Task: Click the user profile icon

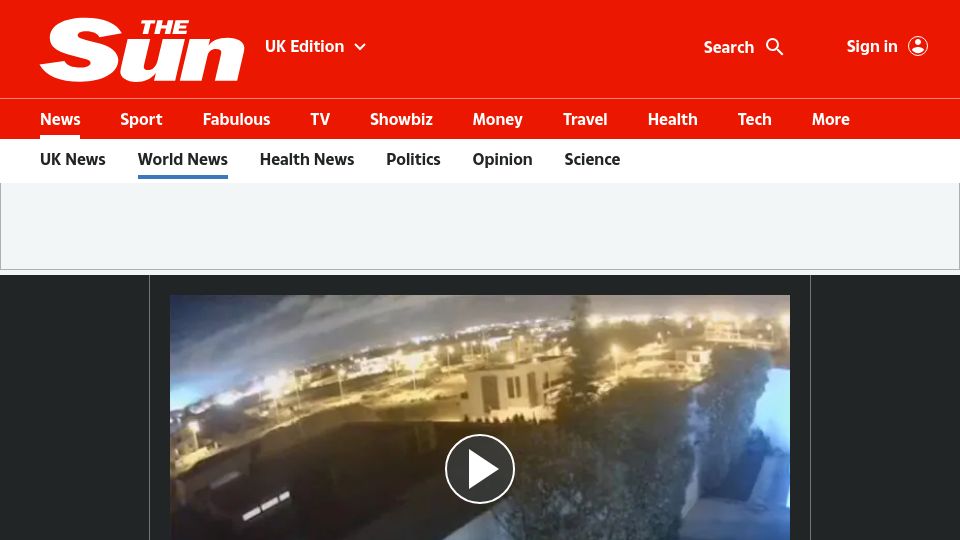Action: pyautogui.click(x=918, y=46)
